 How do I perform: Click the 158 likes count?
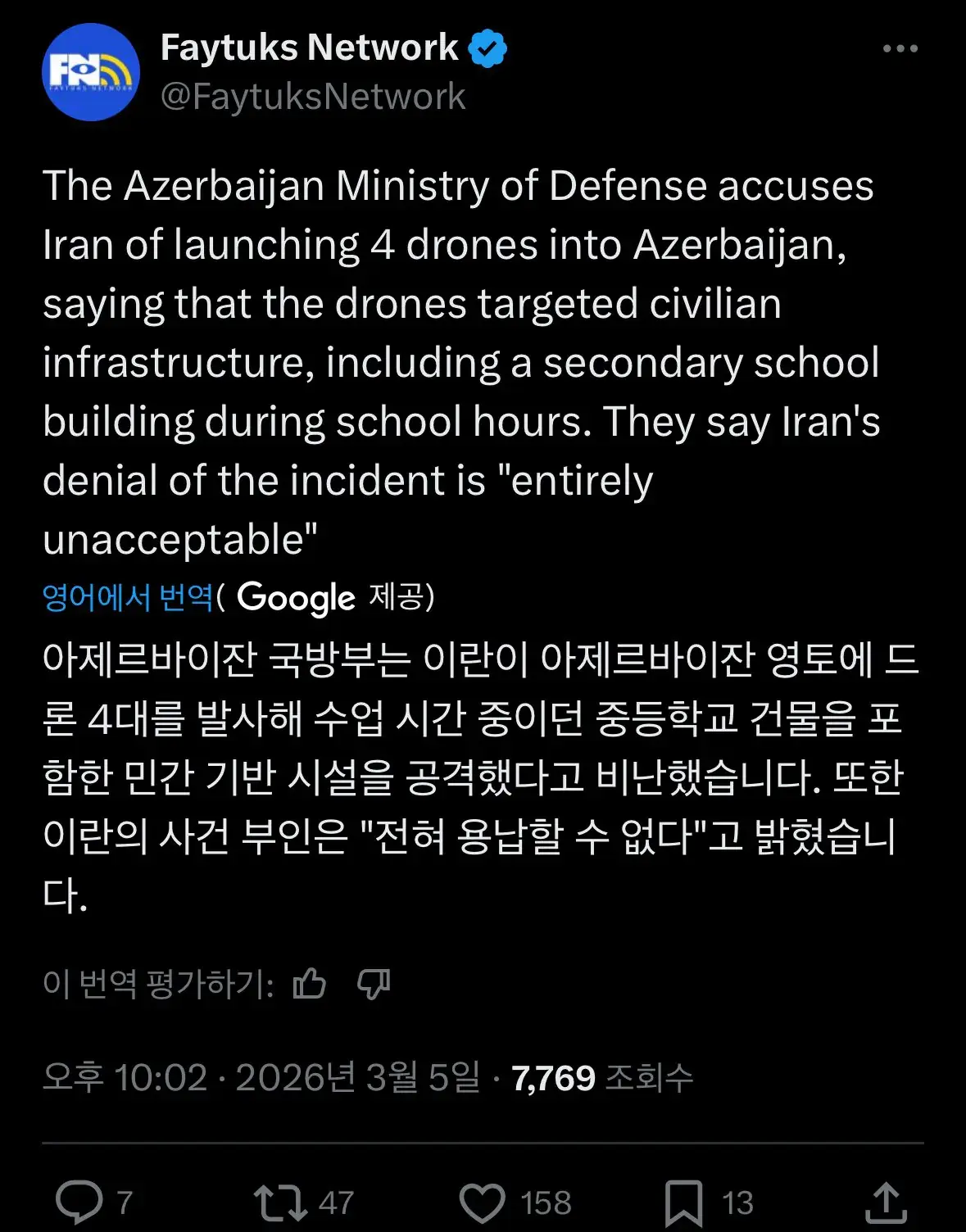(546, 1203)
